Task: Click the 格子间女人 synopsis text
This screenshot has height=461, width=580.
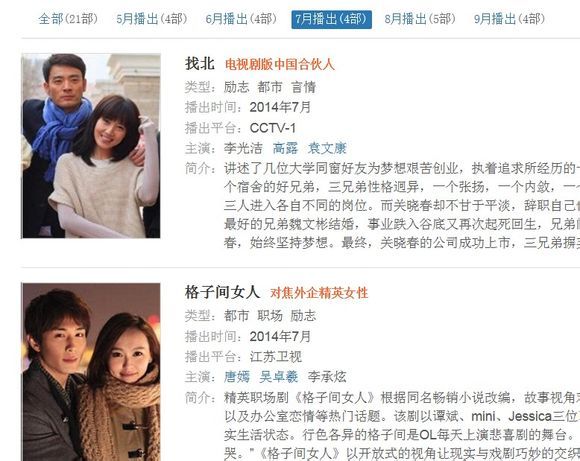Action: tap(402, 425)
